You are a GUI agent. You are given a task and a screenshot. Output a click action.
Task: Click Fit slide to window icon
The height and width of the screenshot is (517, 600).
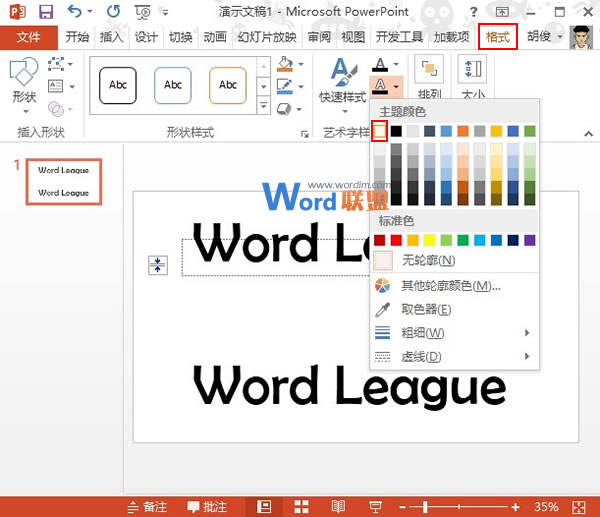pyautogui.click(x=579, y=507)
